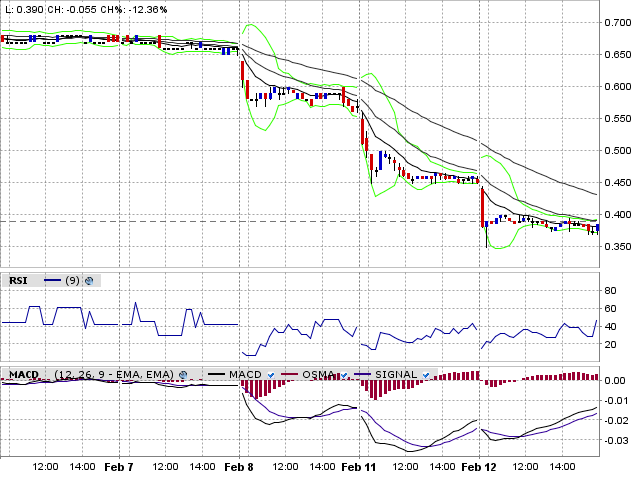Click the 0.450 price axis label
Screen dimensions: 640x480
[x=618, y=182]
